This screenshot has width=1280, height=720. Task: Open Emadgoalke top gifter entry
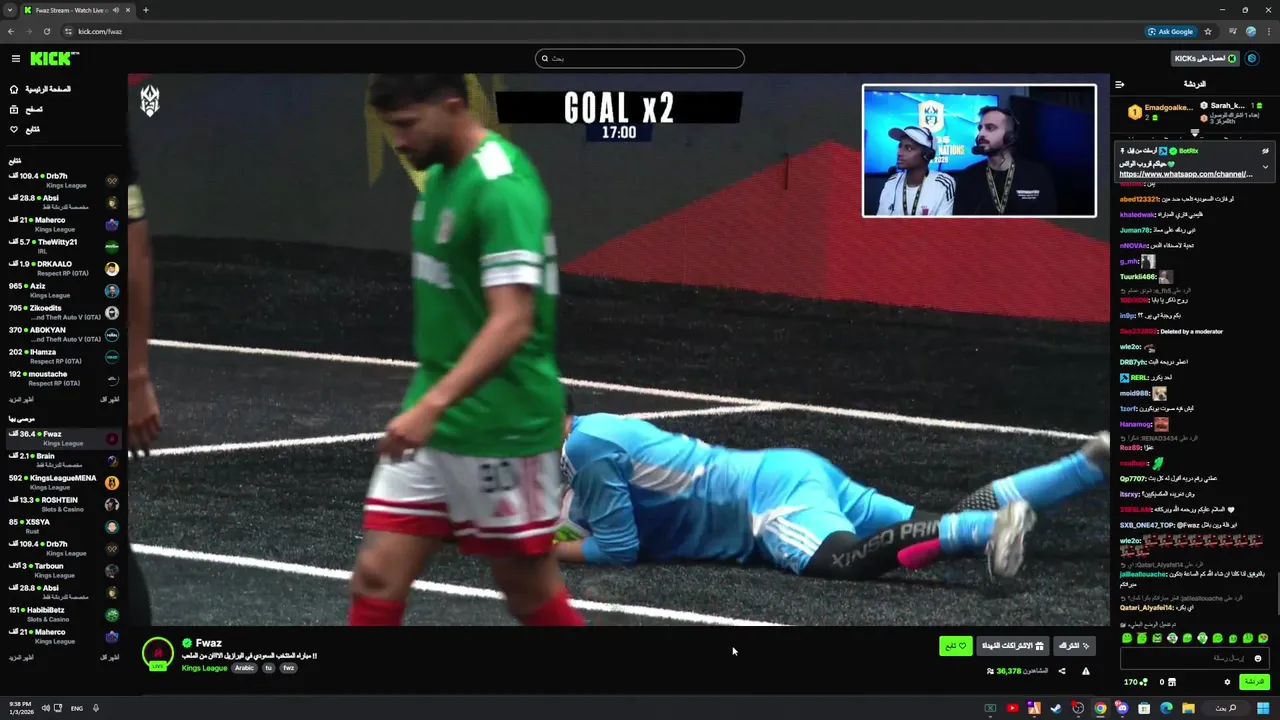[x=1160, y=111]
